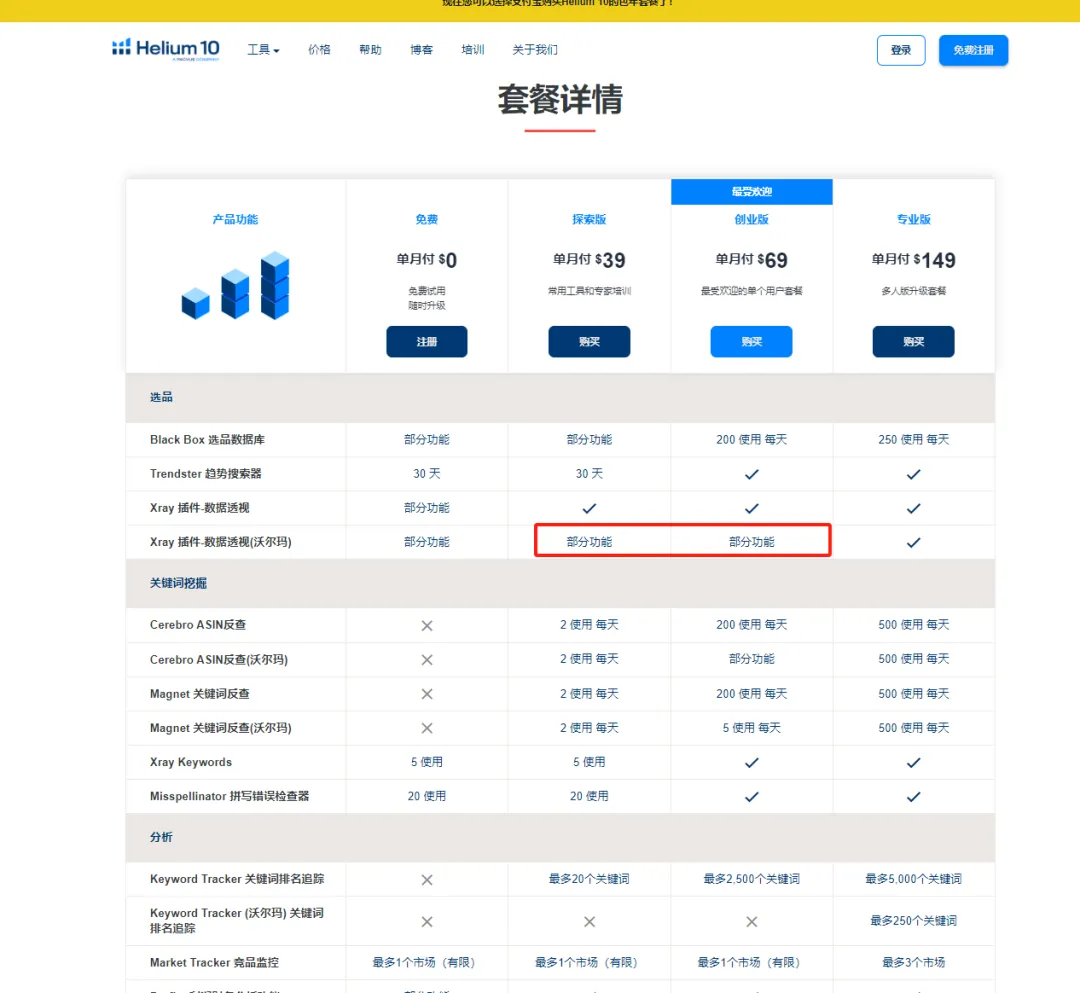Open the 帮助 menu item

tap(370, 50)
